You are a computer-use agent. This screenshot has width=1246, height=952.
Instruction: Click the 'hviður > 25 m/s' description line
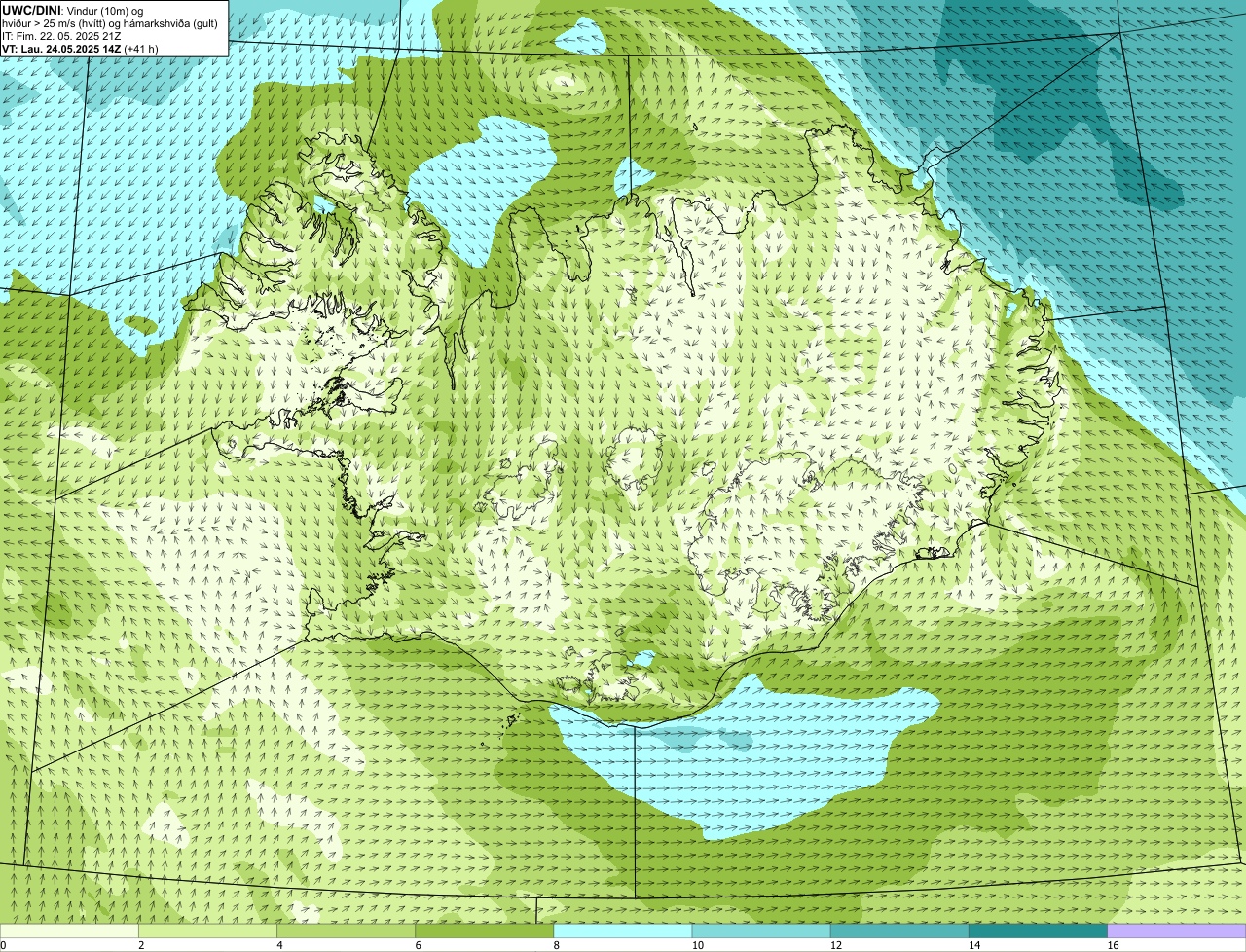point(110,22)
